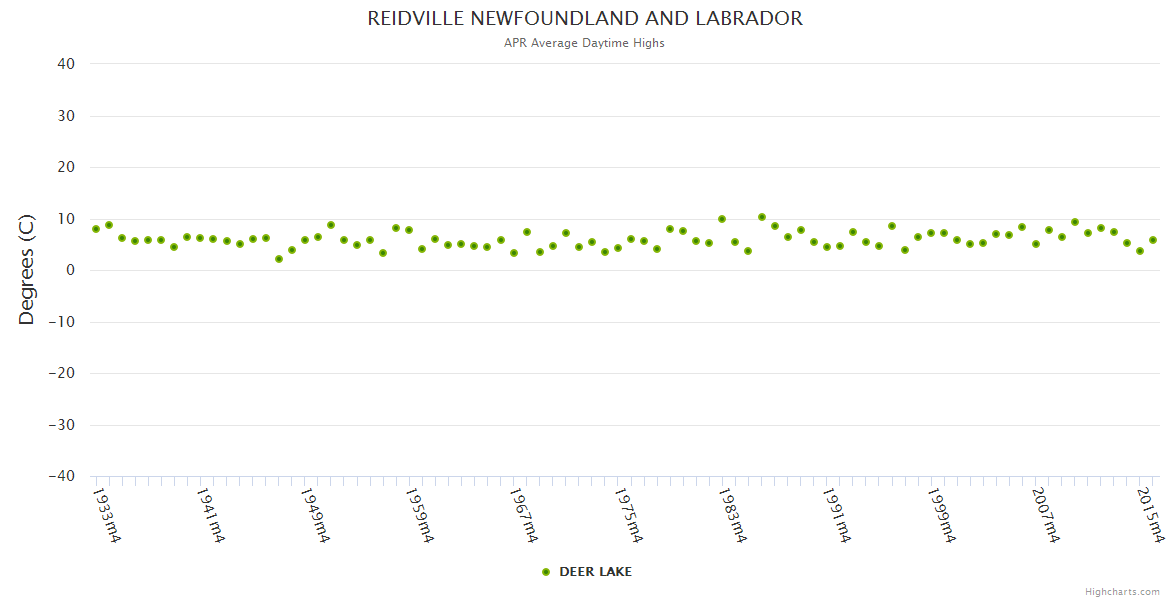Click the lowest data point near 1947
The height and width of the screenshot is (600, 1170).
click(279, 259)
